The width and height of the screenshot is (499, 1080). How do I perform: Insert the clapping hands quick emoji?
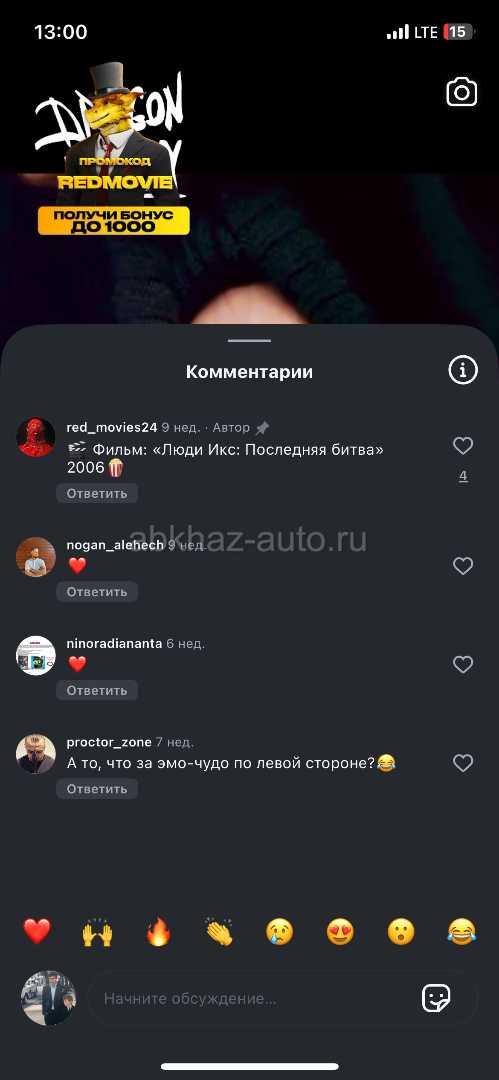219,932
